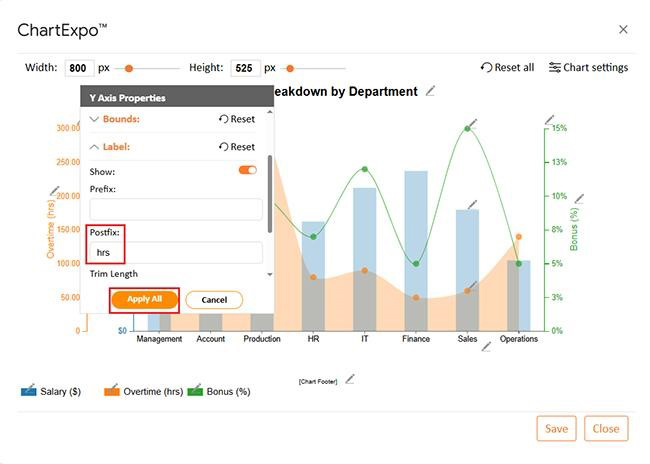Expand the Bounds section

point(95,119)
